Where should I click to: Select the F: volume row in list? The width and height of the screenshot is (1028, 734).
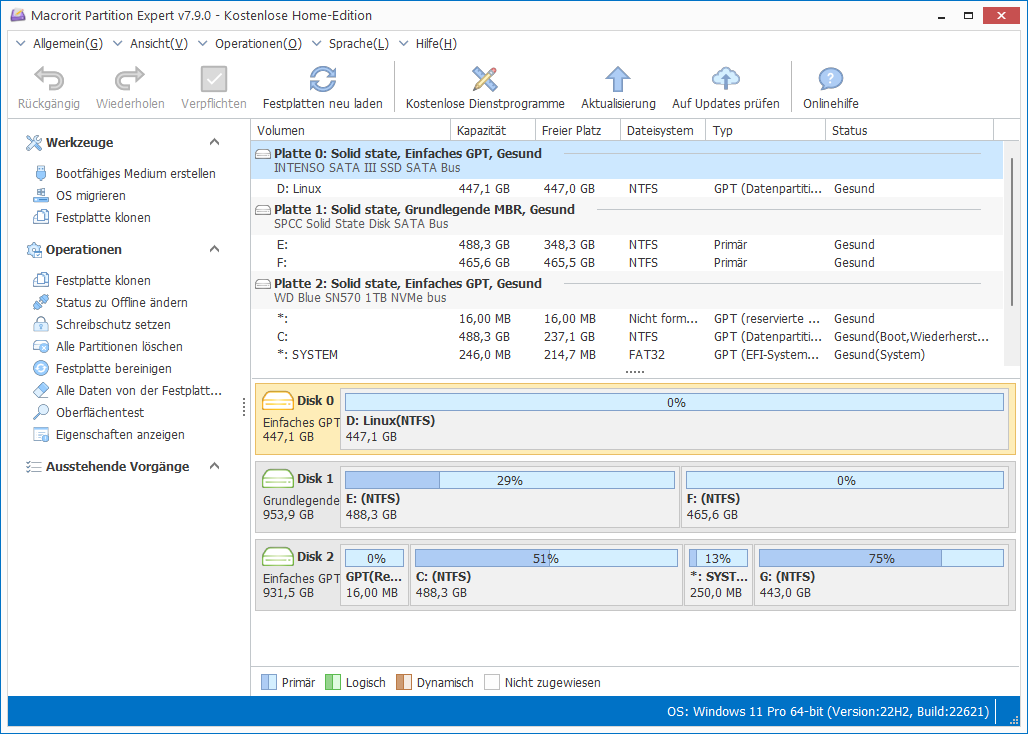pos(627,262)
